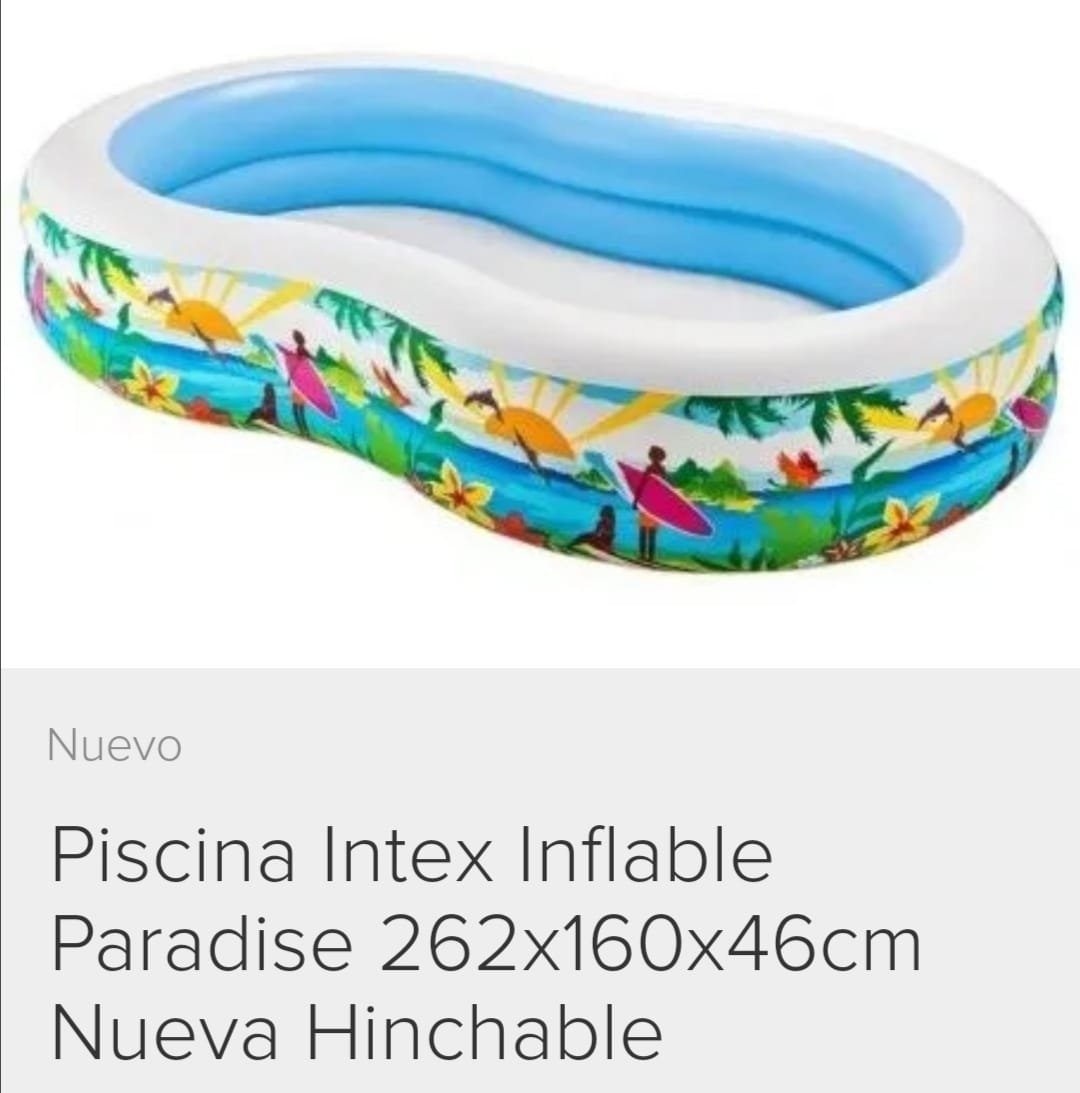Viewport: 1080px width, 1093px height.
Task: Click the pink surfboard on the pool's left side
Action: pos(310,382)
